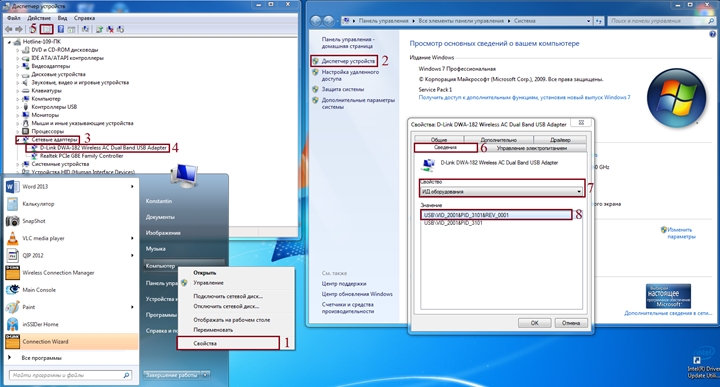Expand the Процессоры device category
This screenshot has height=387, width=720.
[17, 131]
